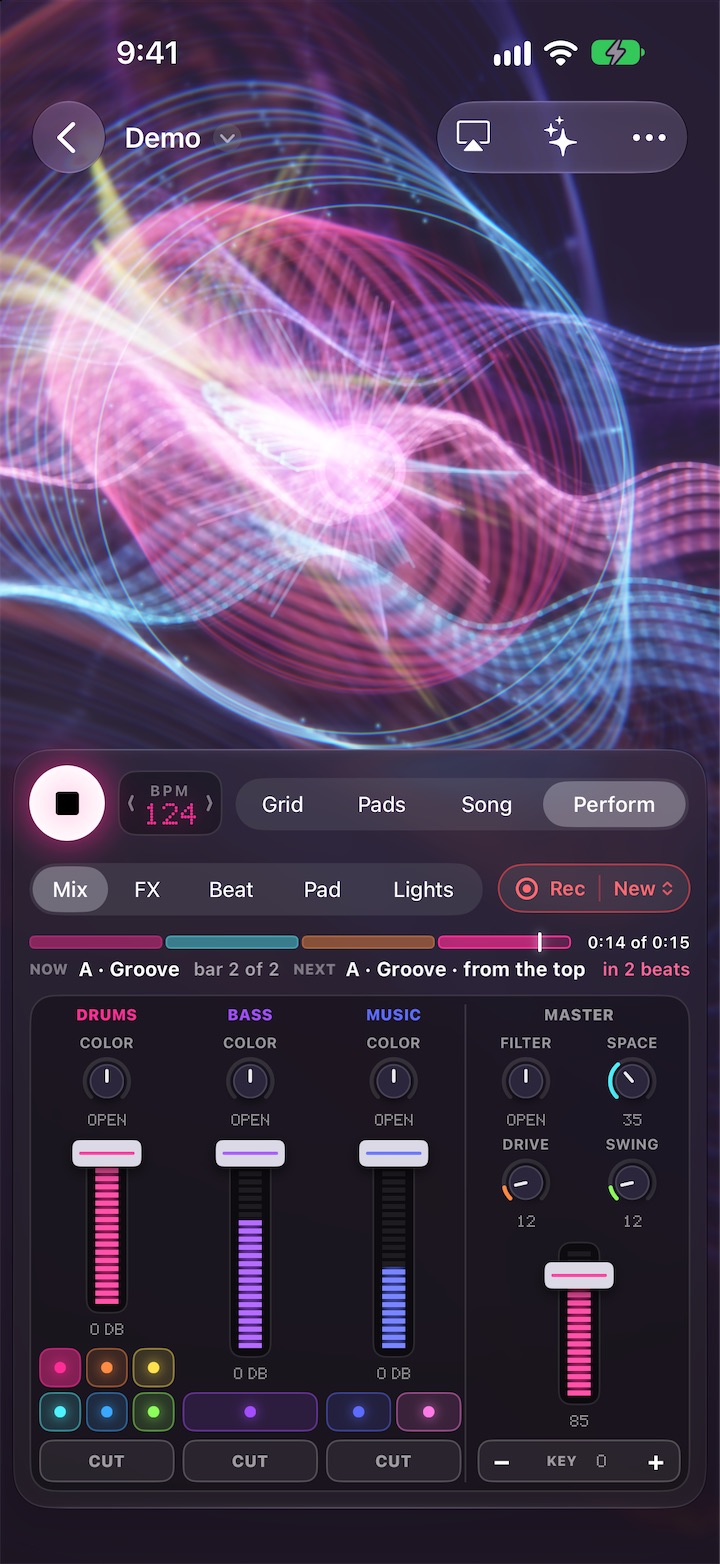This screenshot has width=720, height=1564.
Task: Toggle the yellow drum pad
Action: point(153,1367)
